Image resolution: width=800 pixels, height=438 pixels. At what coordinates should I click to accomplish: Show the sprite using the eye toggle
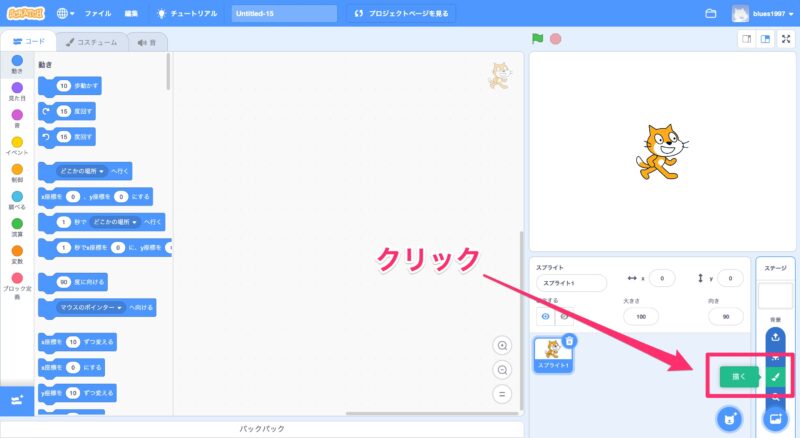(546, 316)
